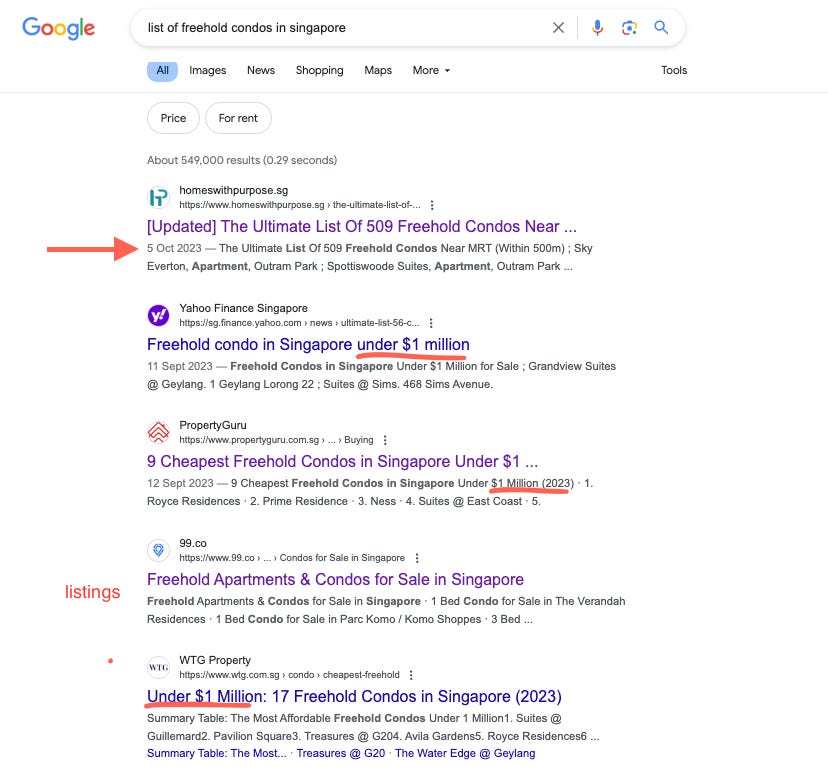Click the wtg.com.sg URL breadcrumb
Image resolution: width=828 pixels, height=781 pixels.
(289, 675)
